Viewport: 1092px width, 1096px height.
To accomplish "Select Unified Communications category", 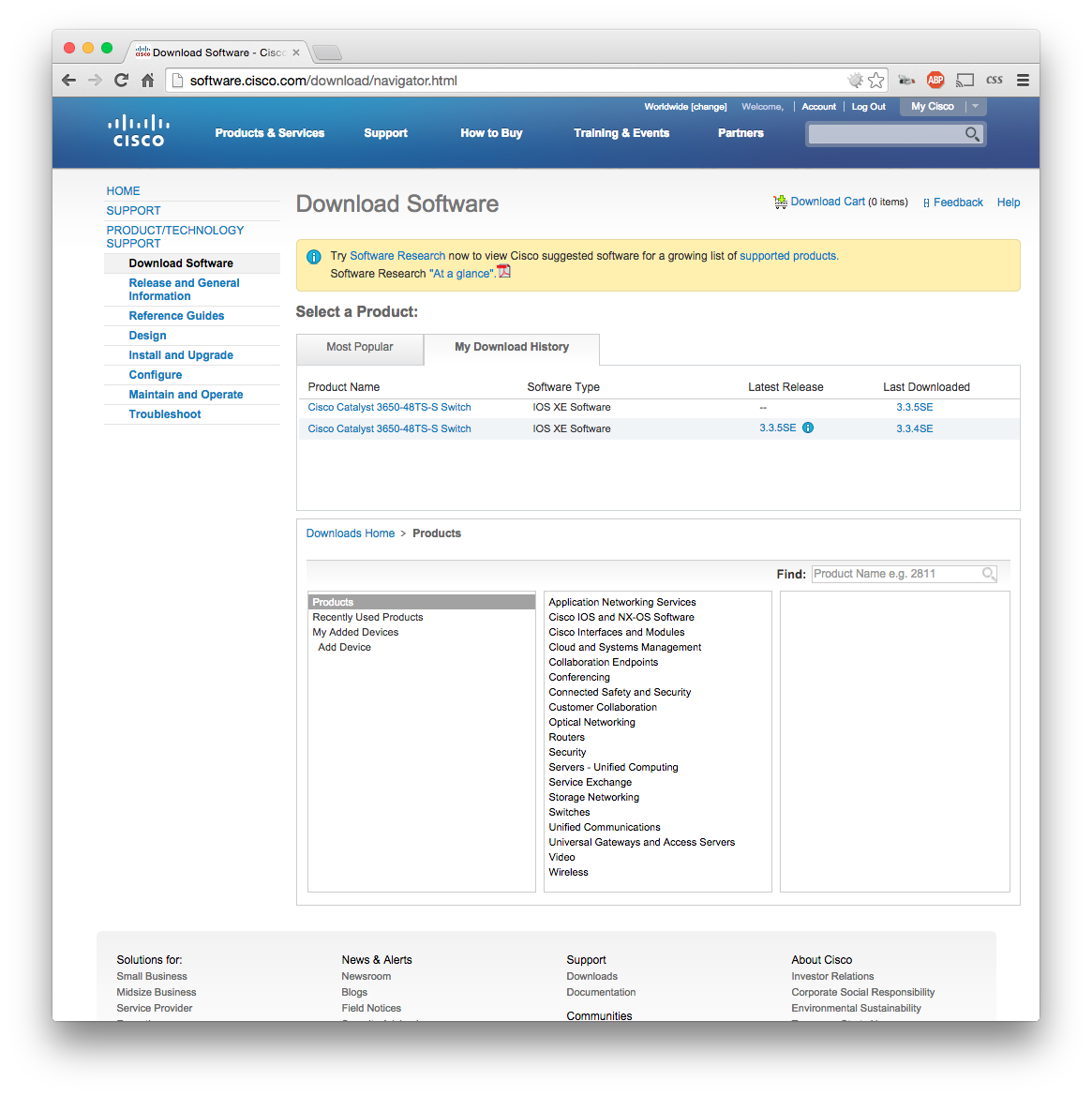I will click(x=605, y=828).
